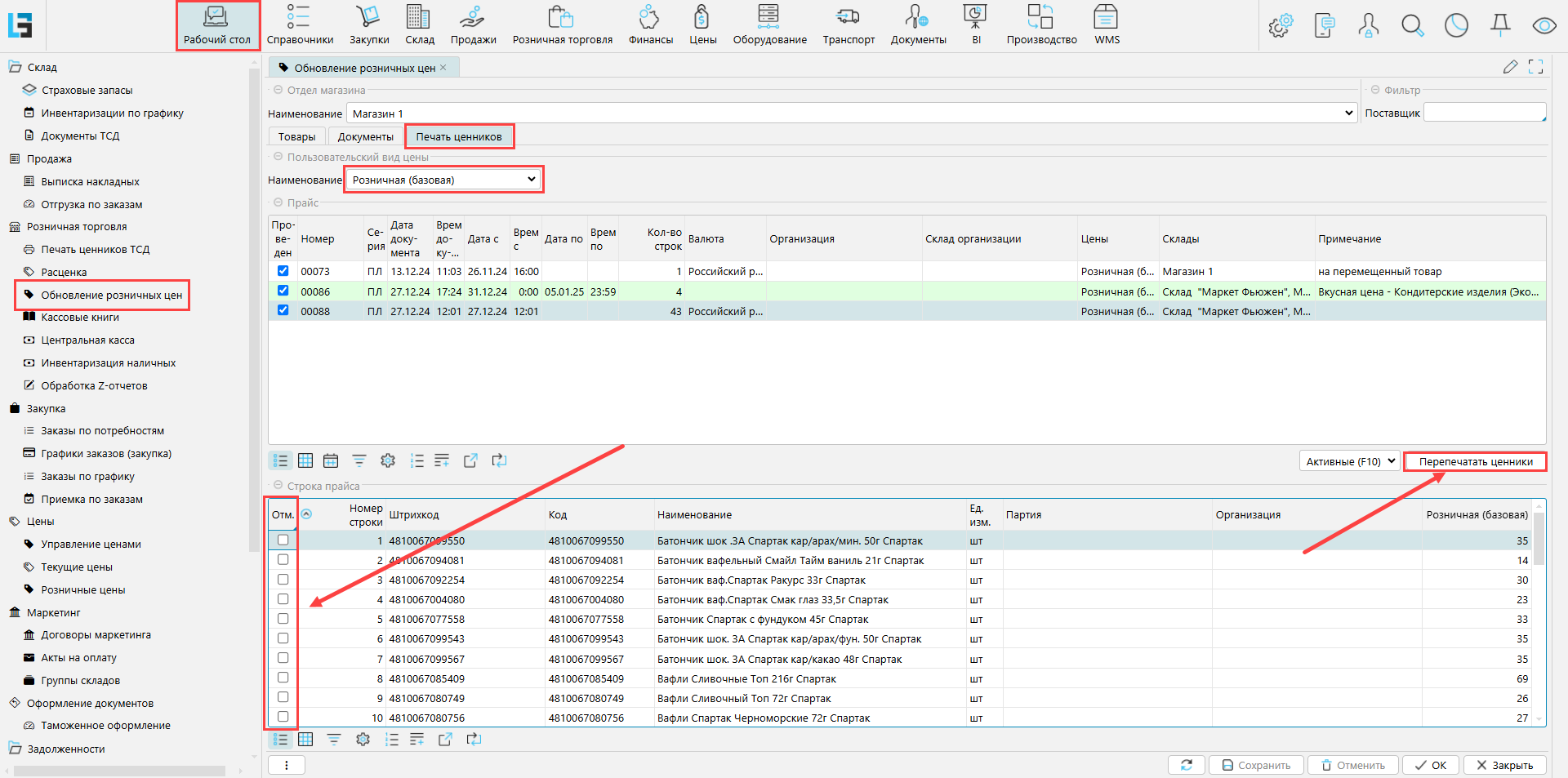Uncheck the checkbox for price 00073
This screenshot has height=778, width=1568.
(x=283, y=271)
